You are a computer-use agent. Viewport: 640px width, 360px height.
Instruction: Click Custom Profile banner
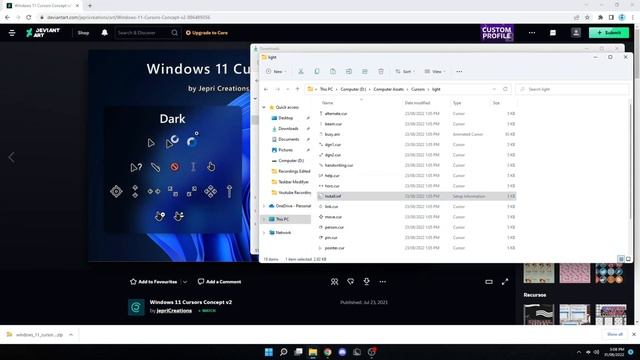(496, 33)
